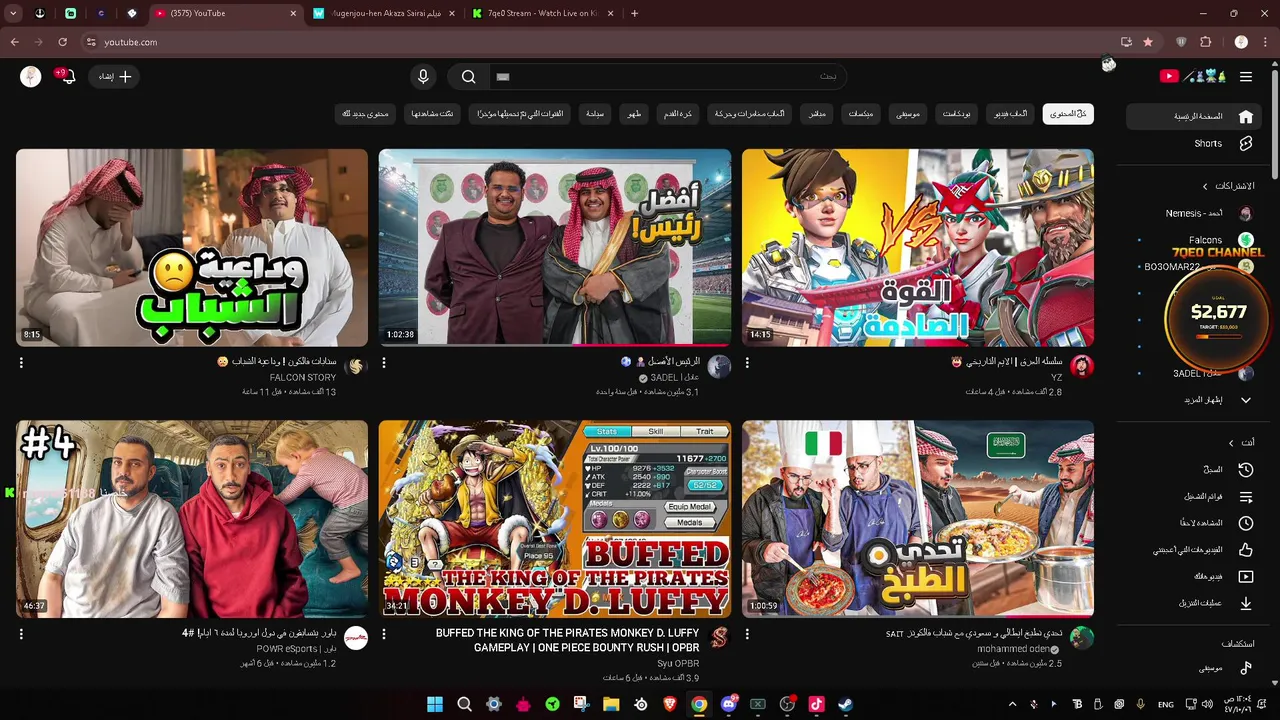
Task: Open the Overwatch 'القوة الصادمة' thumbnail
Action: [x=918, y=247]
